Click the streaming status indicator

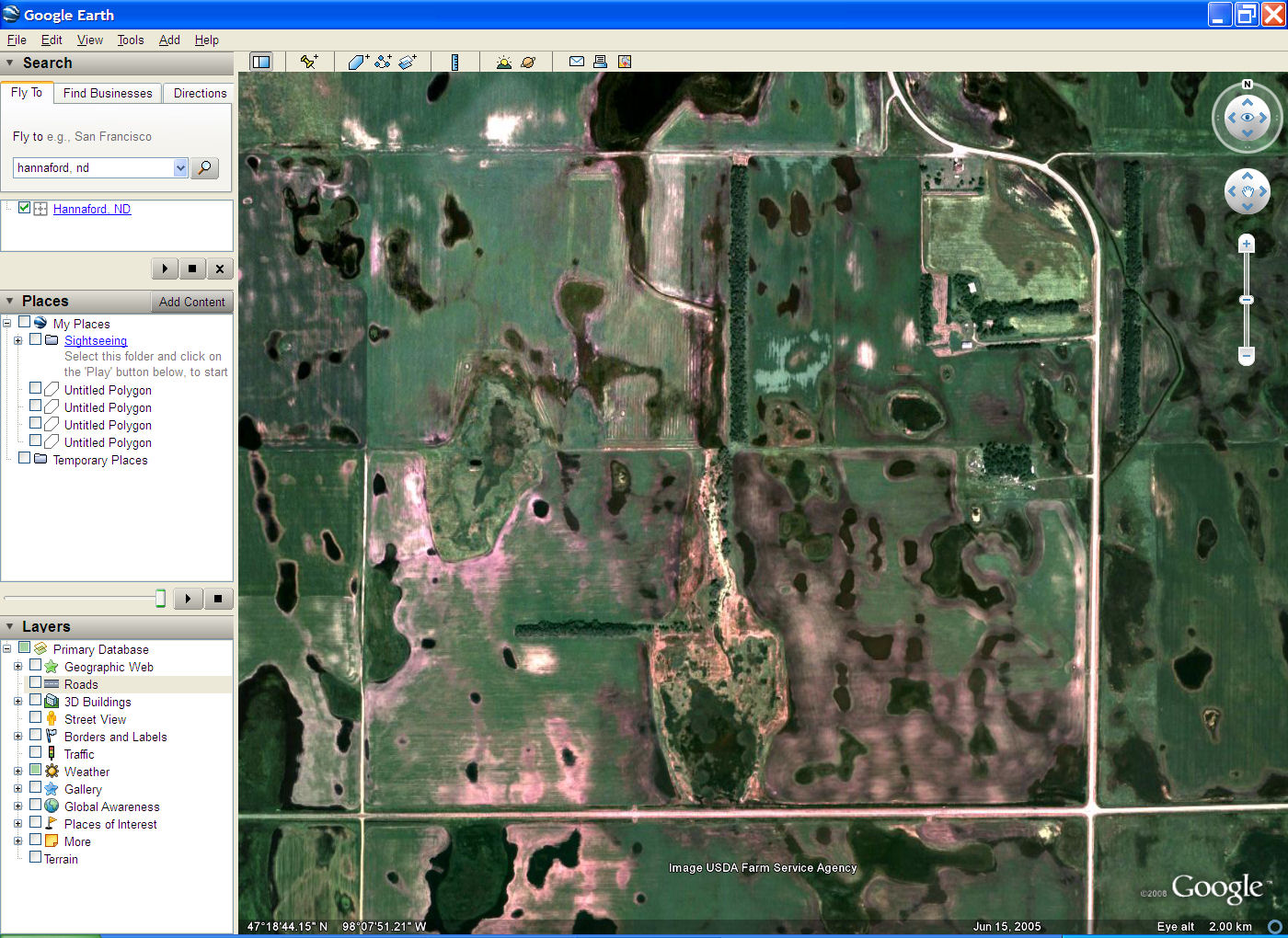pos(1274,926)
